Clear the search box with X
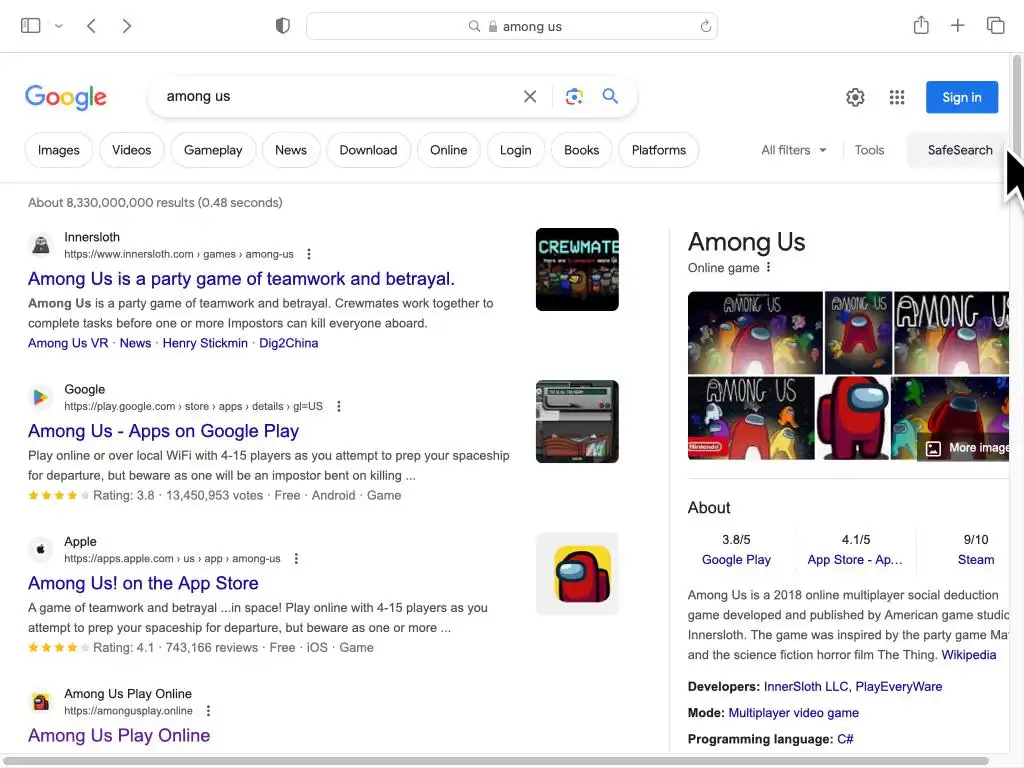The height and width of the screenshot is (768, 1024). tap(530, 97)
